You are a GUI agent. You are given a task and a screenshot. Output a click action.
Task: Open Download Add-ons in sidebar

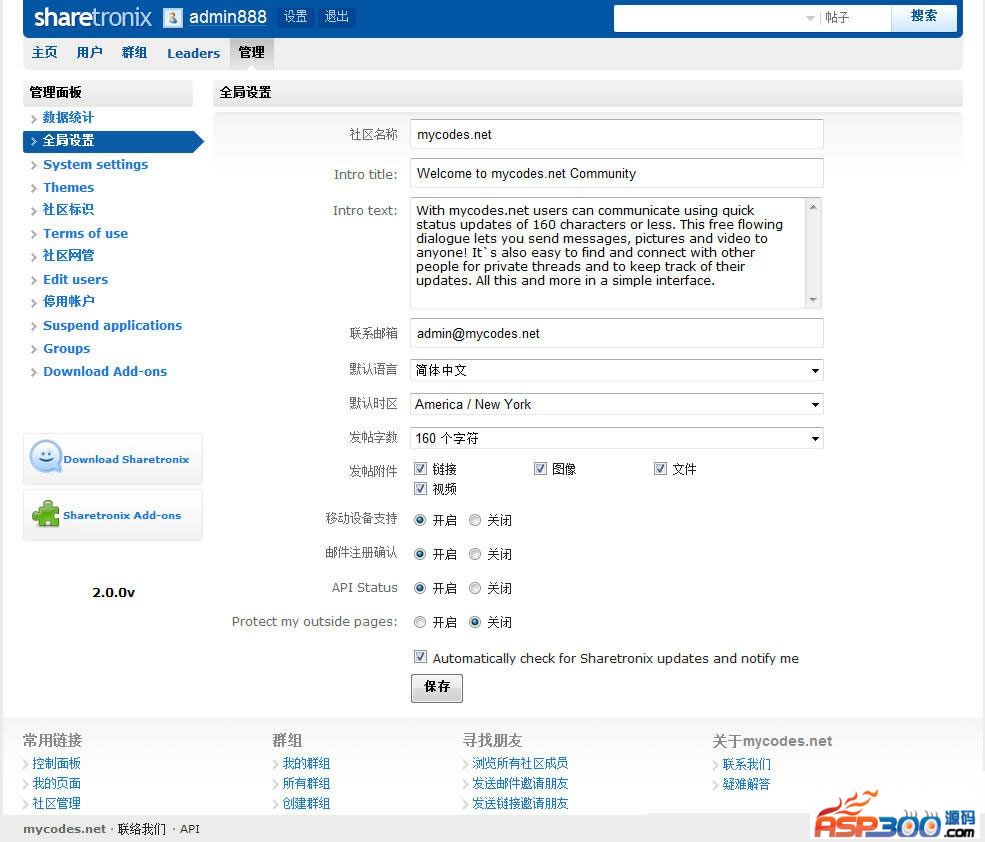[105, 371]
